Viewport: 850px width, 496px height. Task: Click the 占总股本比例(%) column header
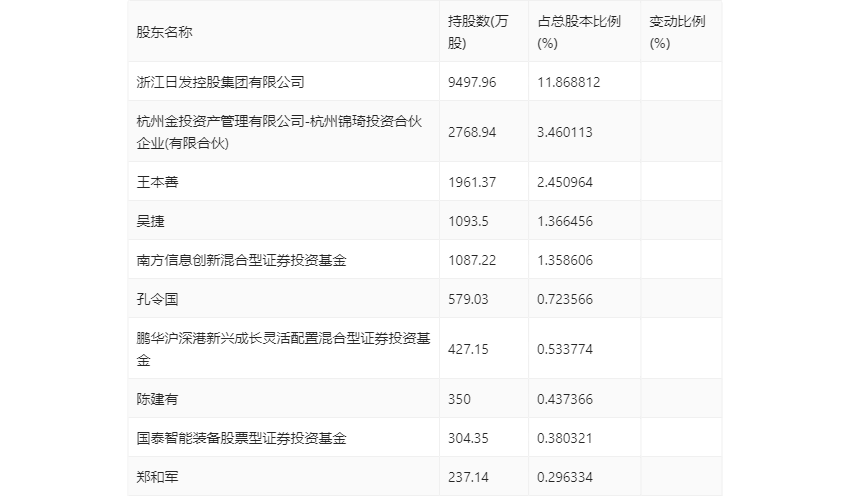pos(579,32)
